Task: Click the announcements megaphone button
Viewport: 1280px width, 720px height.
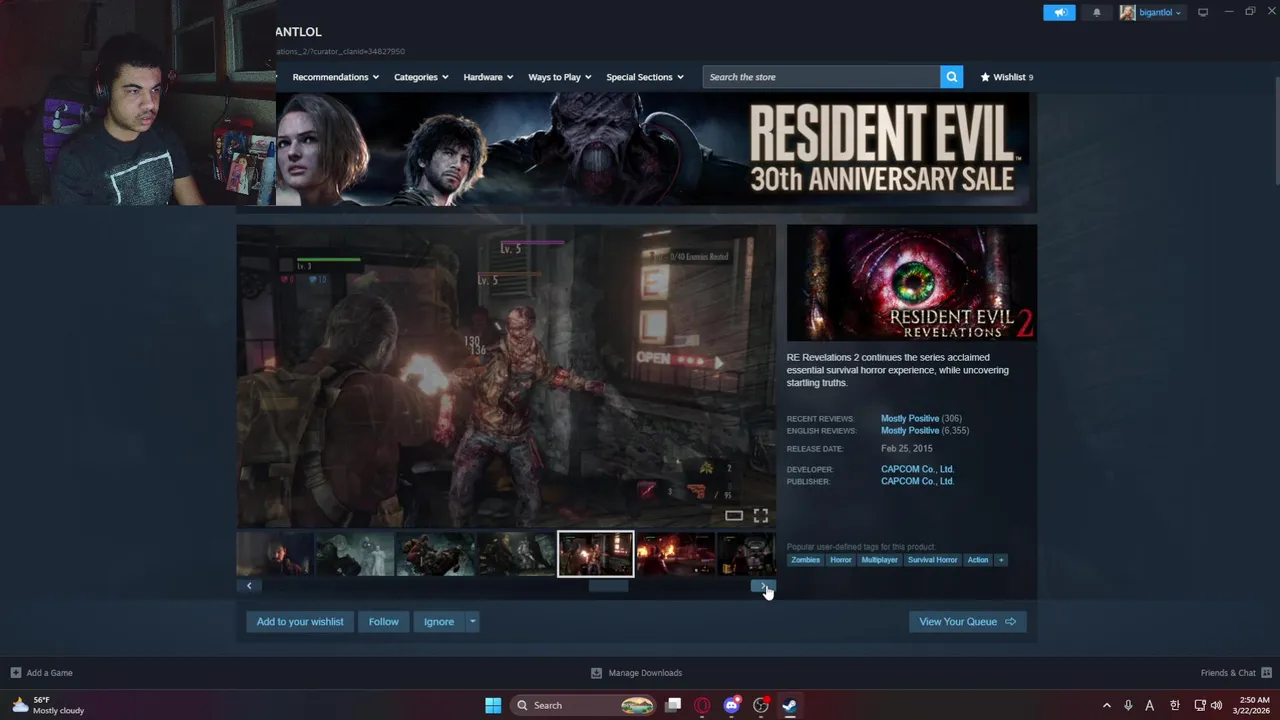Action: (1059, 12)
